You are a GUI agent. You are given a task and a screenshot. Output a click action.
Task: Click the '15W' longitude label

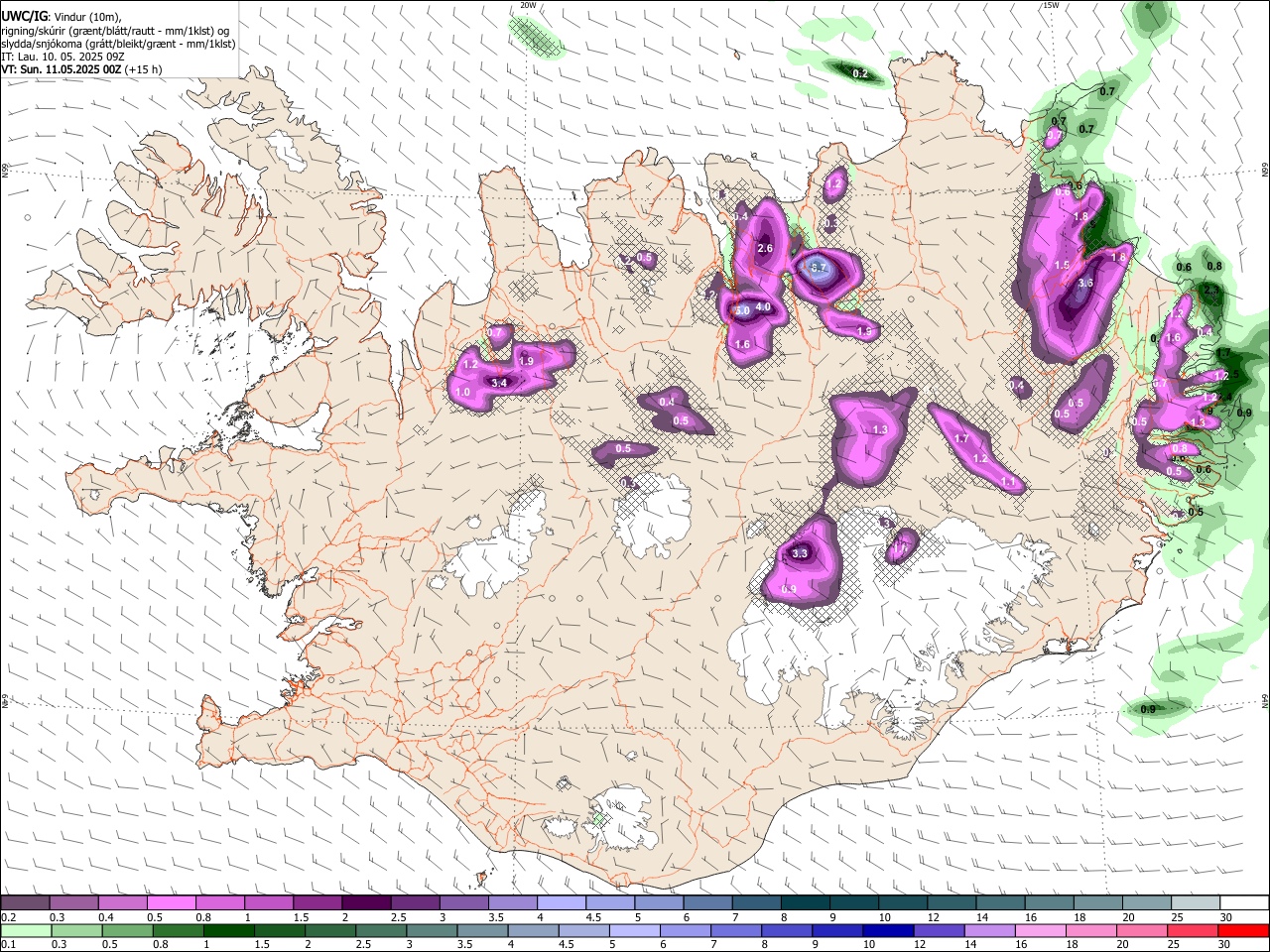click(1050, 5)
